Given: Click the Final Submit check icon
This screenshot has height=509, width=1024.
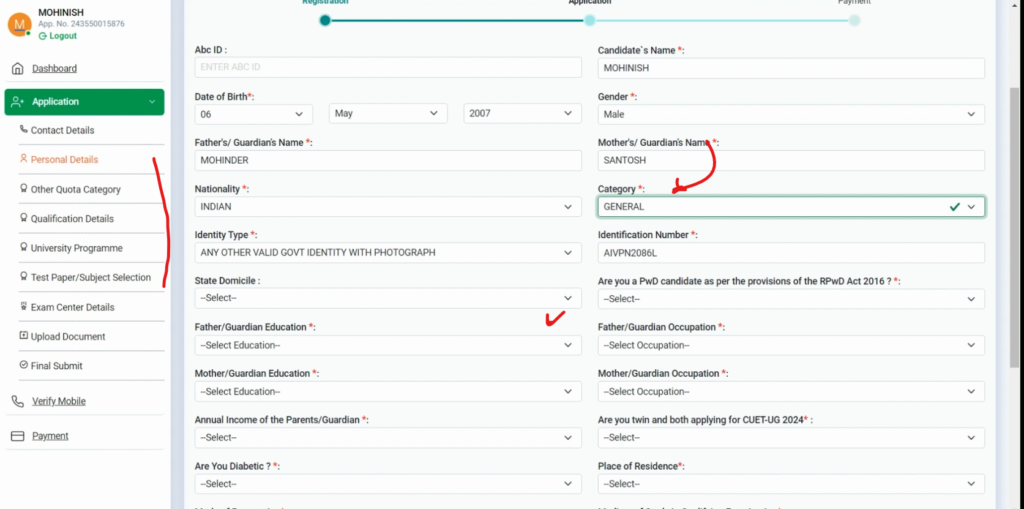Looking at the screenshot, I should (x=24, y=366).
